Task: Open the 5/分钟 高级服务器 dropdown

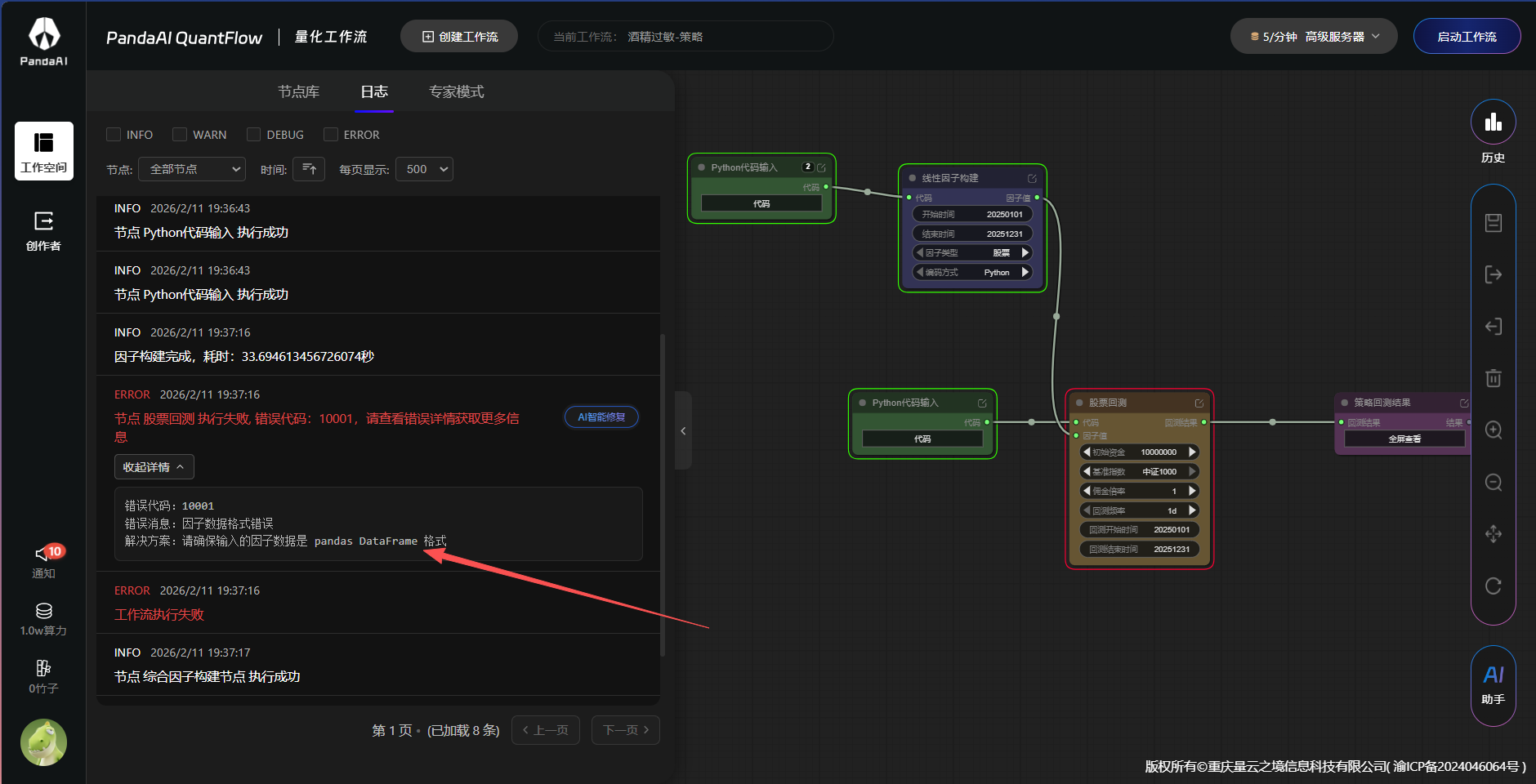Action: click(1314, 37)
